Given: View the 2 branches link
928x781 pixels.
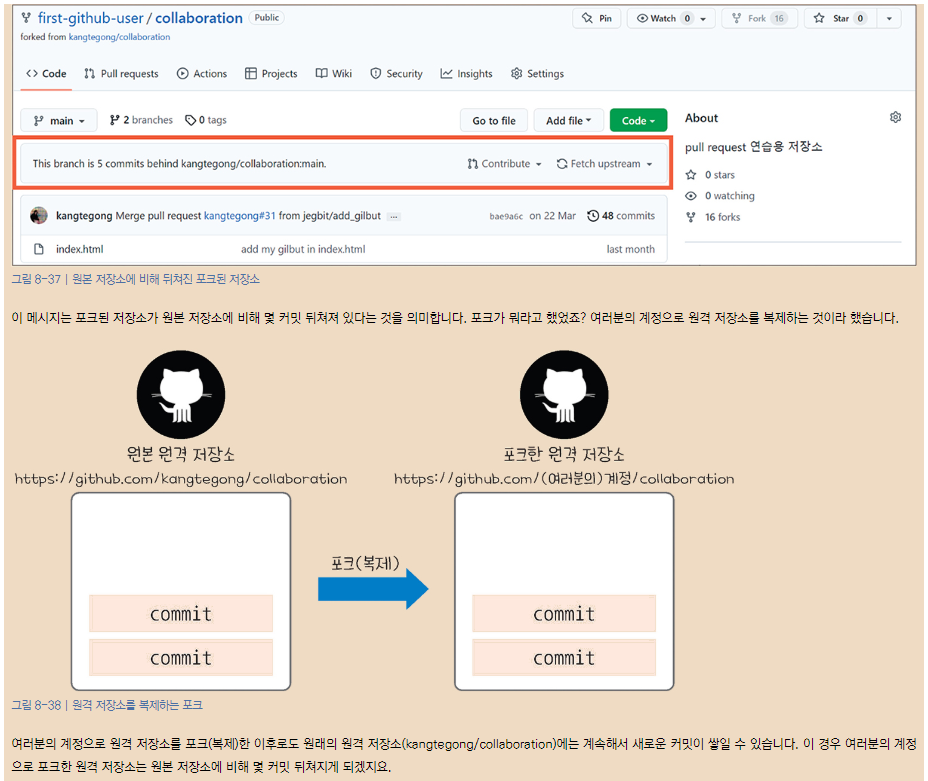Looking at the screenshot, I should (141, 120).
